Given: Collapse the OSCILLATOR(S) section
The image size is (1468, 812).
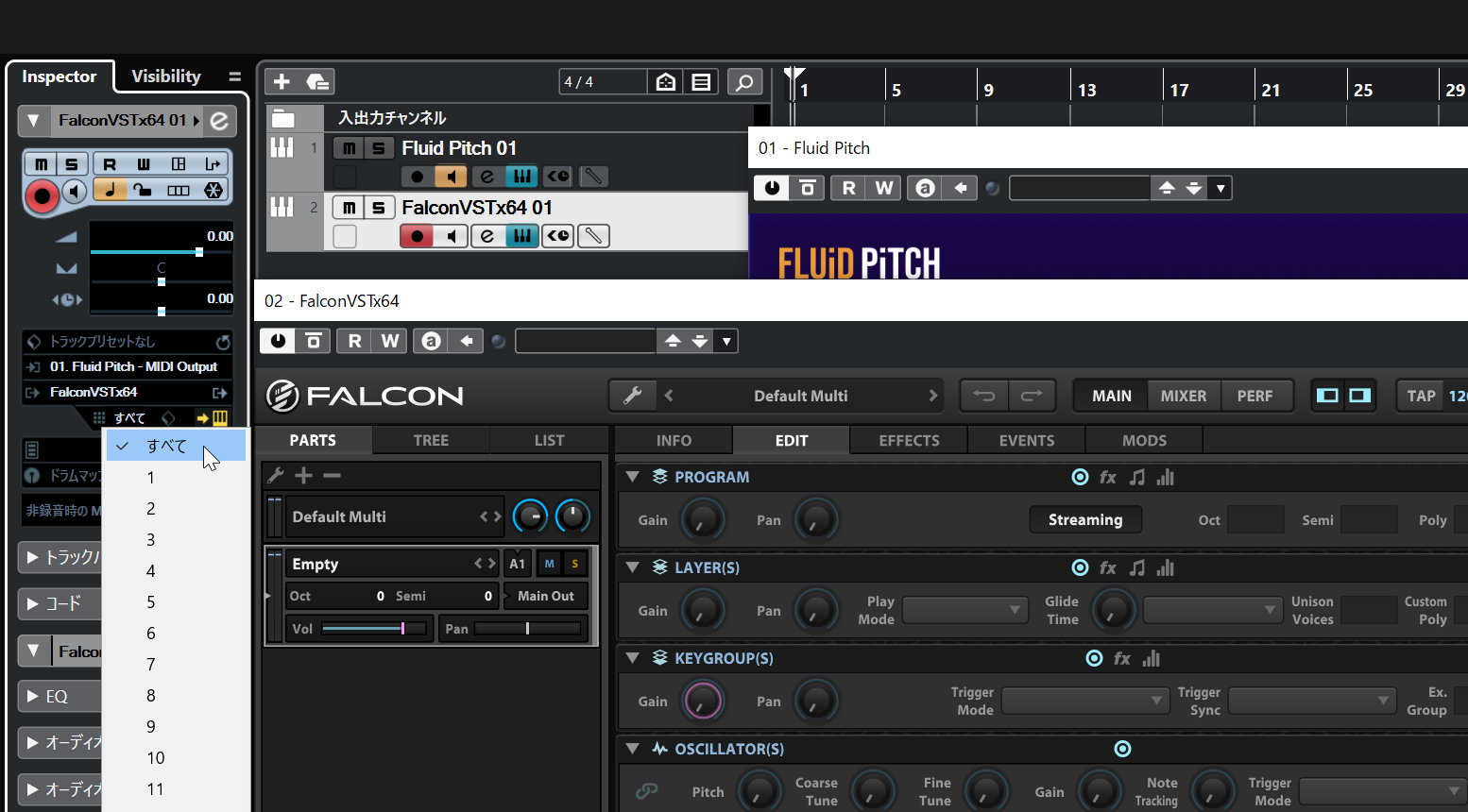Looking at the screenshot, I should pos(633,749).
